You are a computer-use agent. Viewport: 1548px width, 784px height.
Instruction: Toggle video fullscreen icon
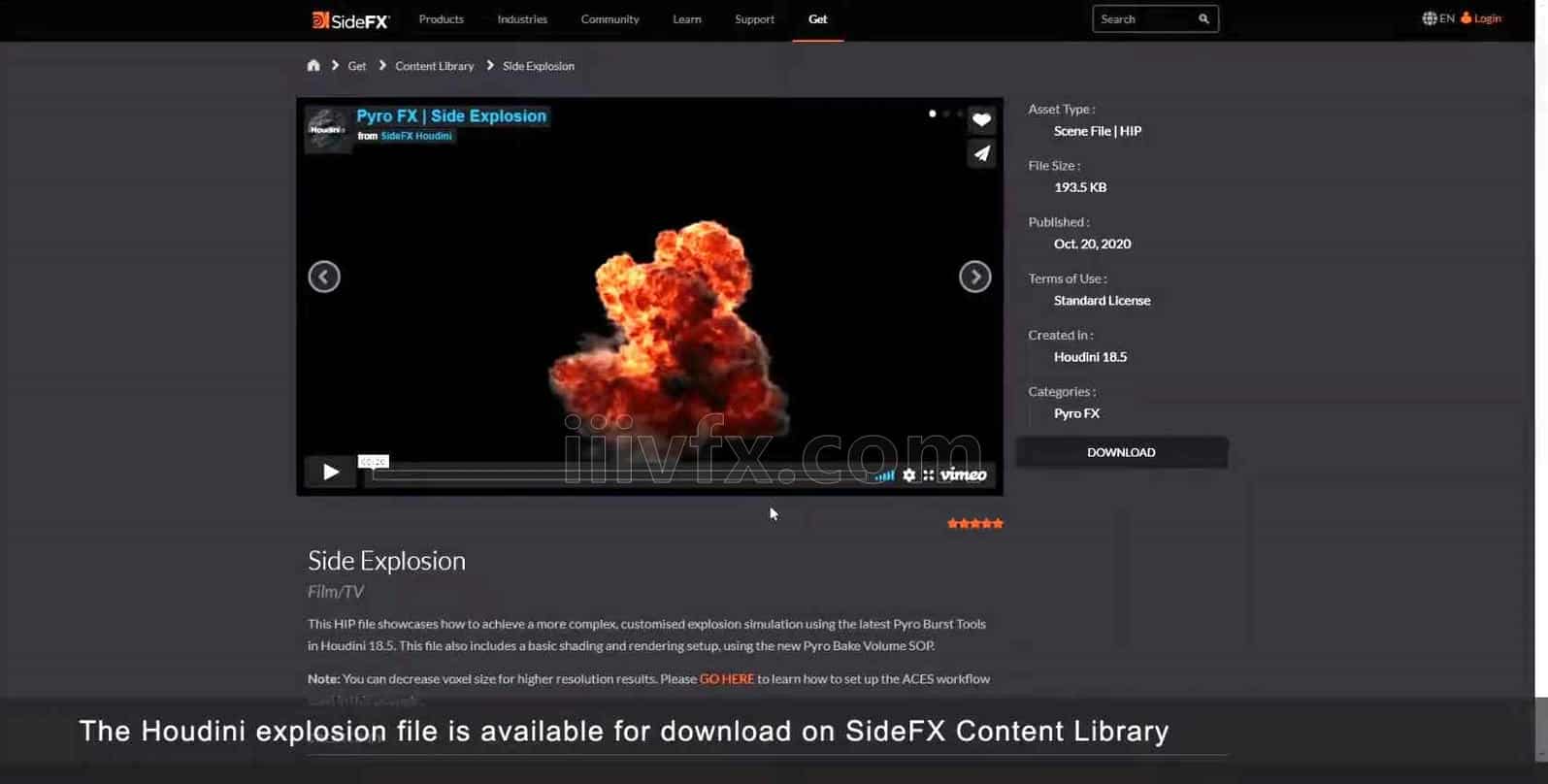click(x=929, y=474)
